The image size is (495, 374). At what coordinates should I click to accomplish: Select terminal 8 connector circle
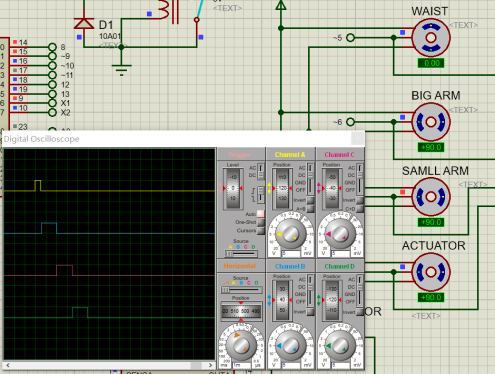pos(52,47)
